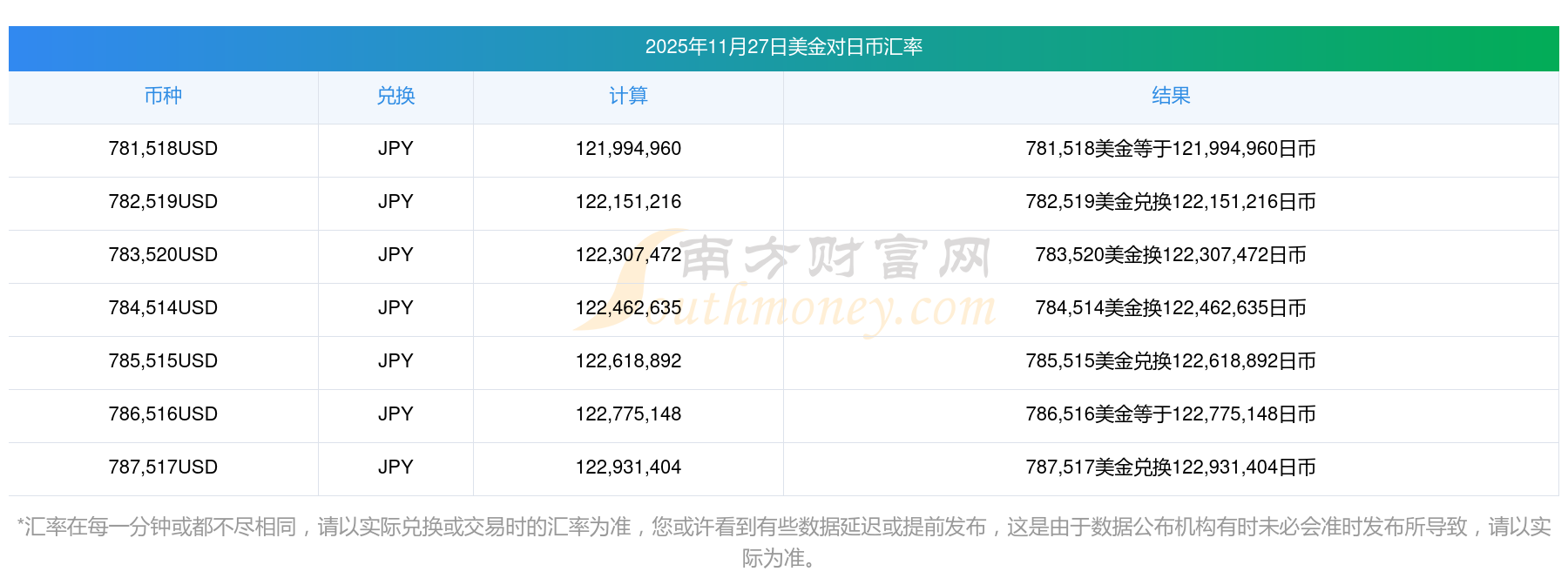This screenshot has width=1568, height=585.
Task: Click result 782,519美金兑换122,151,216日币
Action: click(1171, 202)
